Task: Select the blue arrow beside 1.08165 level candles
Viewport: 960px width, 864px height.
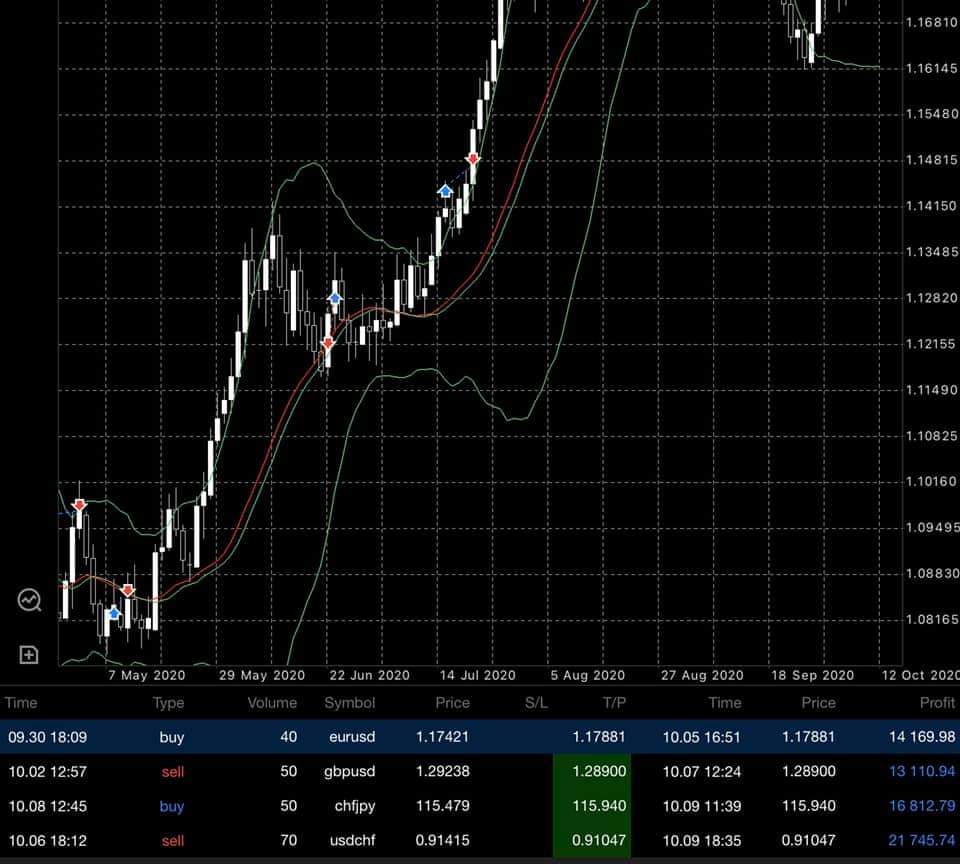Action: click(x=114, y=613)
